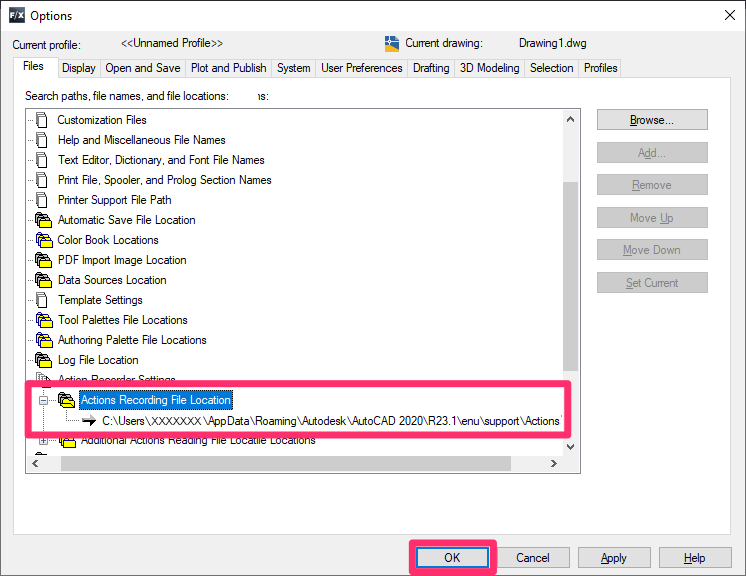Select Text Editor, Dictionary, and Font File Names
This screenshot has height=576, width=746.
point(161,160)
